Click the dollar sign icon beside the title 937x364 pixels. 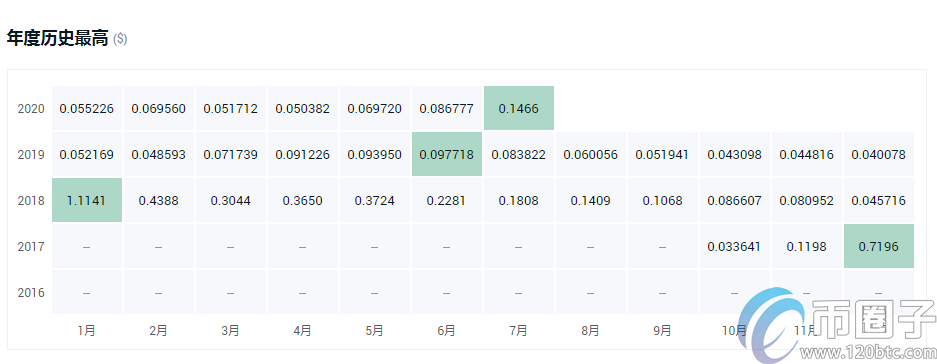[x=120, y=39]
